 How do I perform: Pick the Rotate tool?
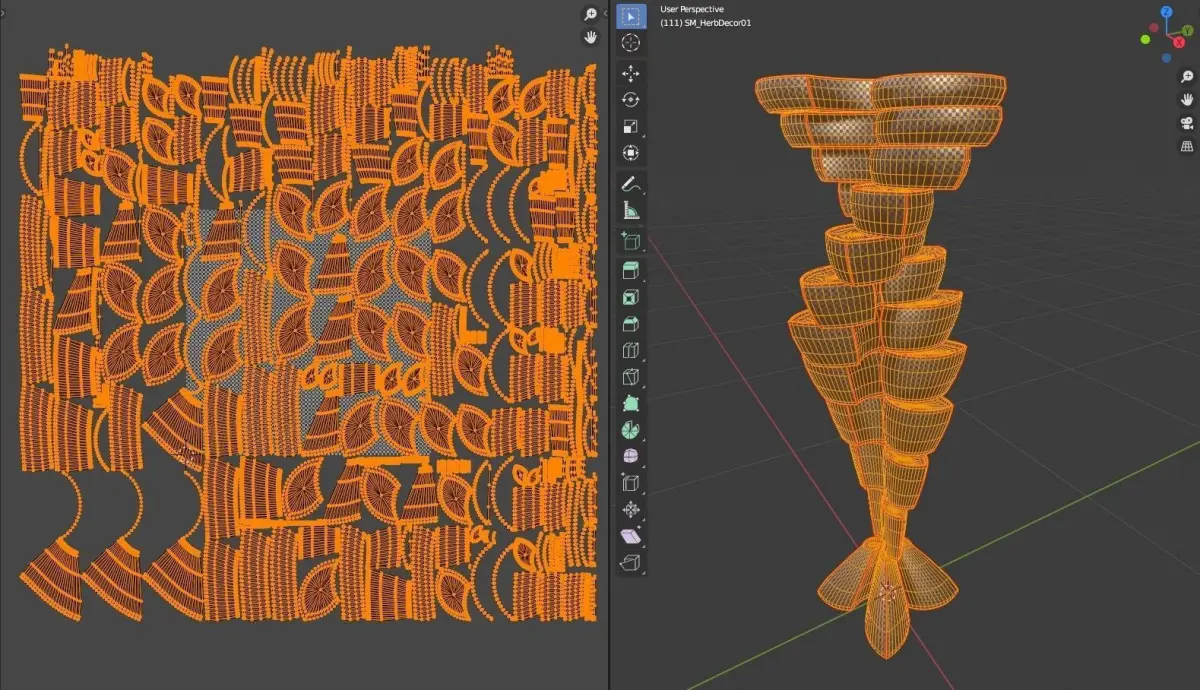point(631,100)
